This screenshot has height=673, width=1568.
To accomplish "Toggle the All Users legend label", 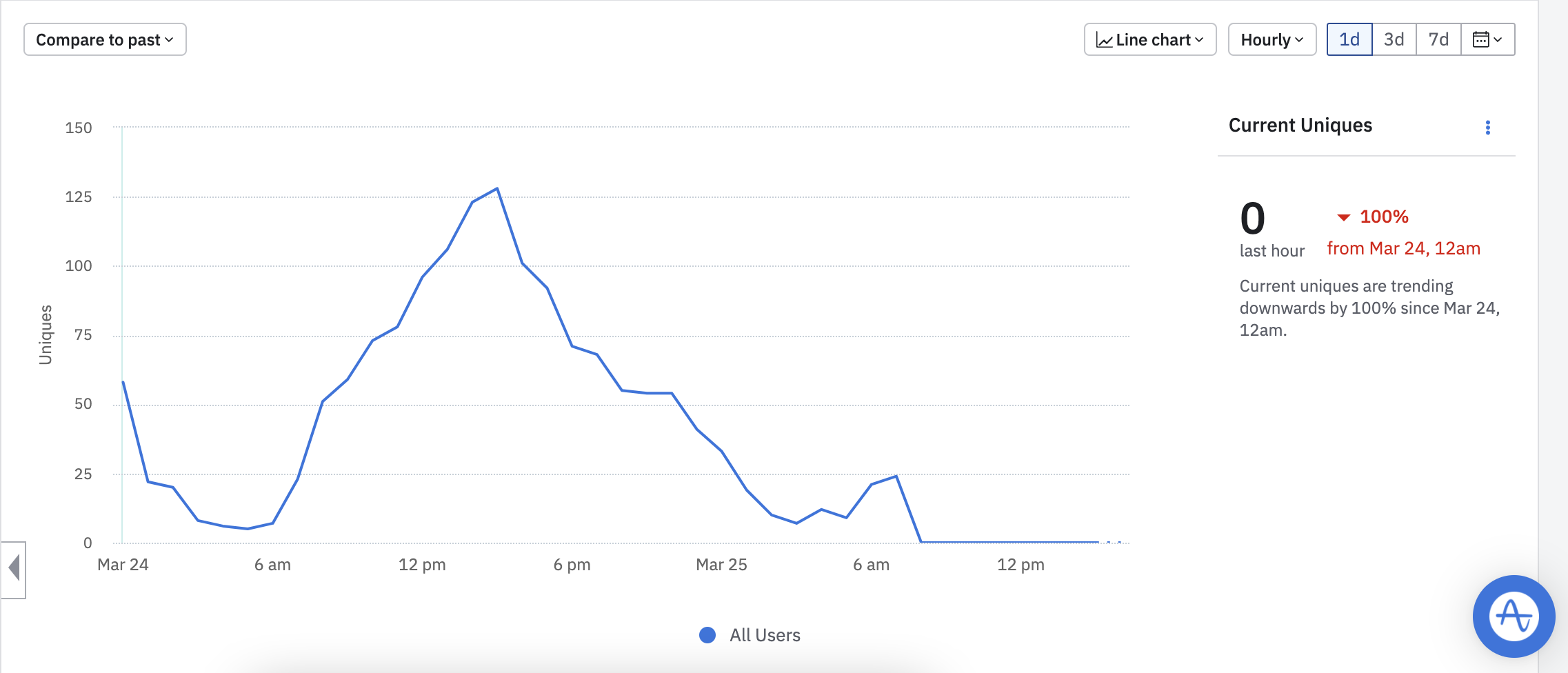I will click(765, 635).
